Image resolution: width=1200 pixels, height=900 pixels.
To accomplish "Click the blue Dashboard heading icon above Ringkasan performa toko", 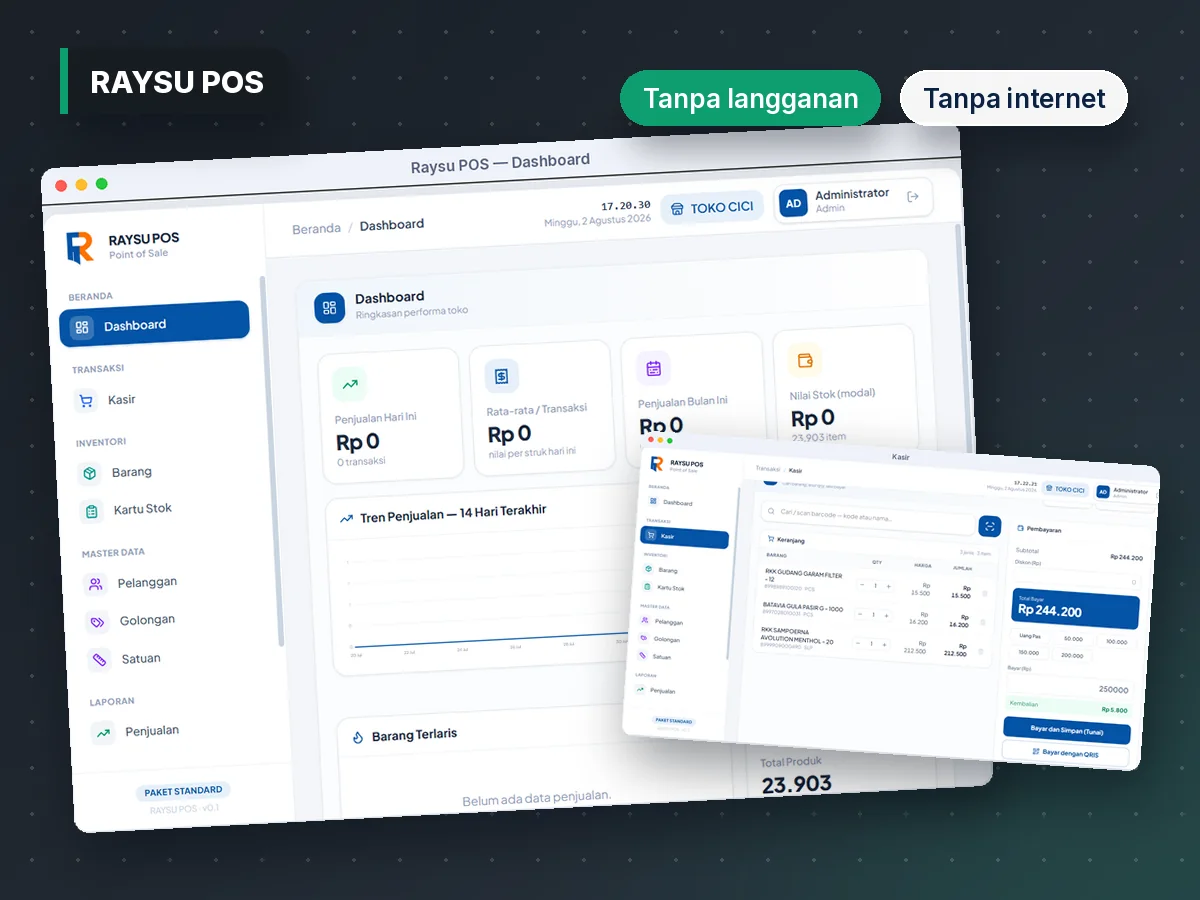I will point(329,308).
